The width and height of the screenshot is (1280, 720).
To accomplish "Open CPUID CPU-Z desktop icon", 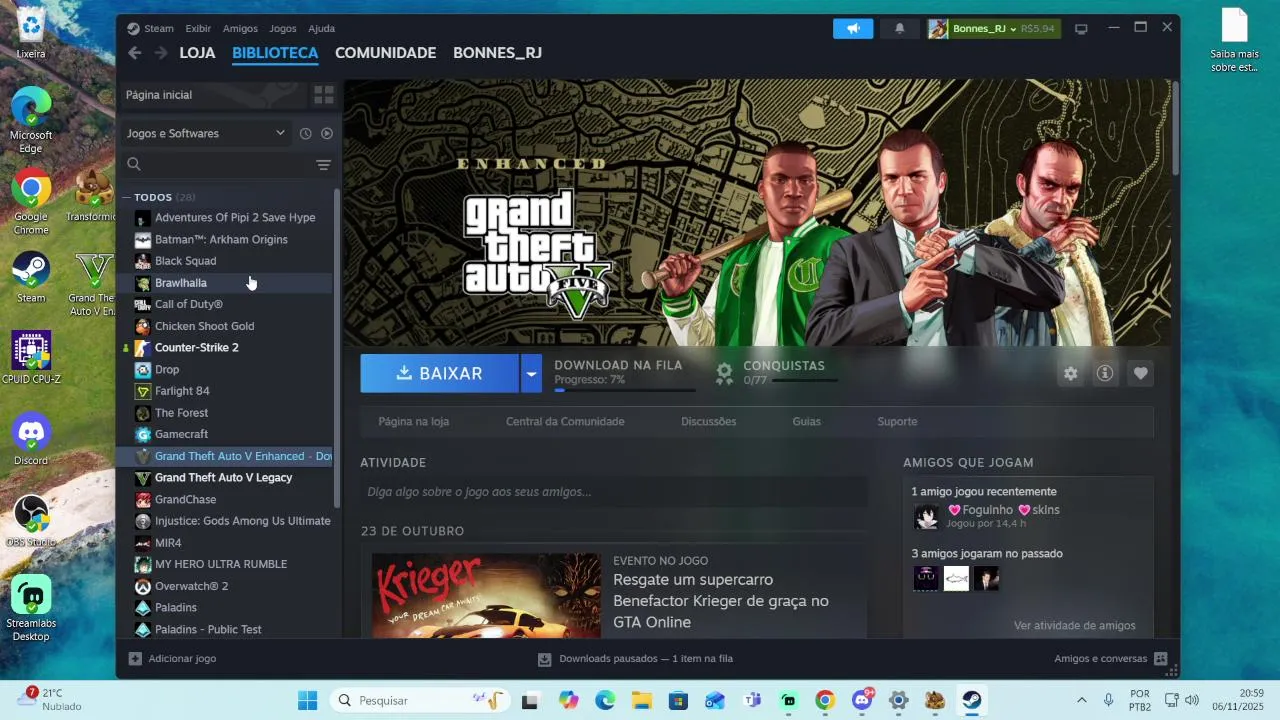I will pyautogui.click(x=31, y=358).
